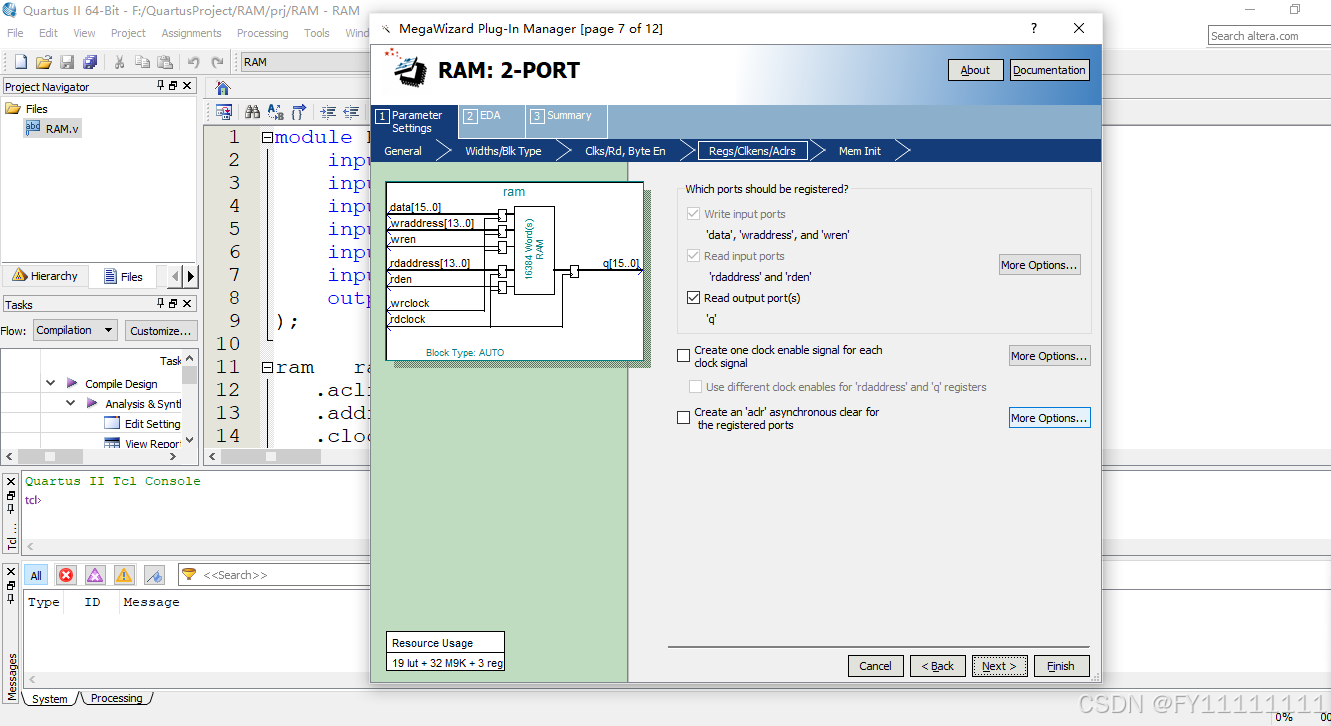Open Documentation for RAM: 2-PORT
This screenshot has width=1331, height=726.
(x=1049, y=70)
